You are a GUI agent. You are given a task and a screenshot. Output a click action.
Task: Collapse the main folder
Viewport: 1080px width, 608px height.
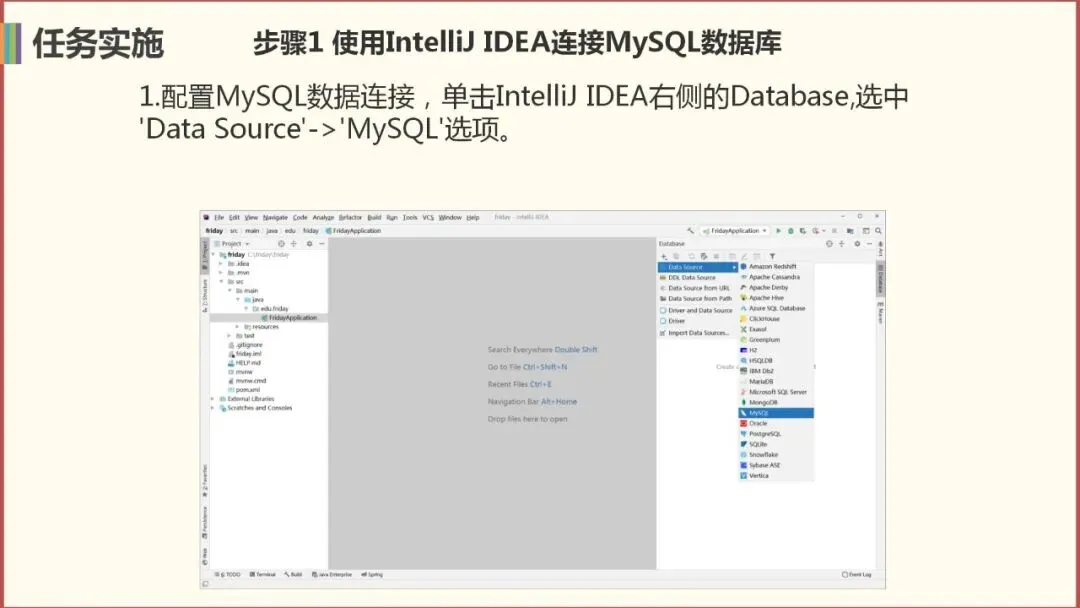tap(230, 291)
